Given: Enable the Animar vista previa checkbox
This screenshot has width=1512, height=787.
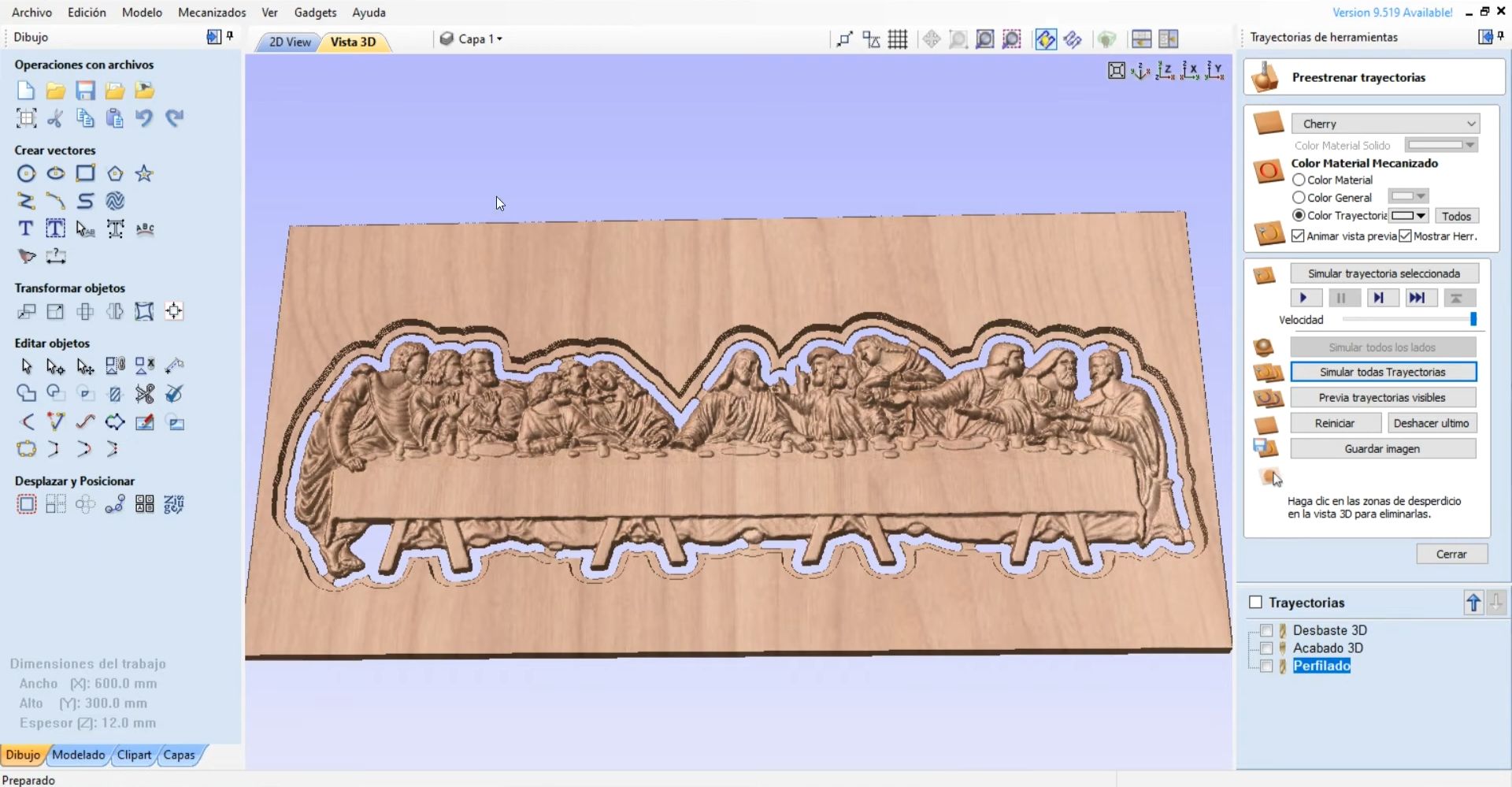Looking at the screenshot, I should [1299, 236].
